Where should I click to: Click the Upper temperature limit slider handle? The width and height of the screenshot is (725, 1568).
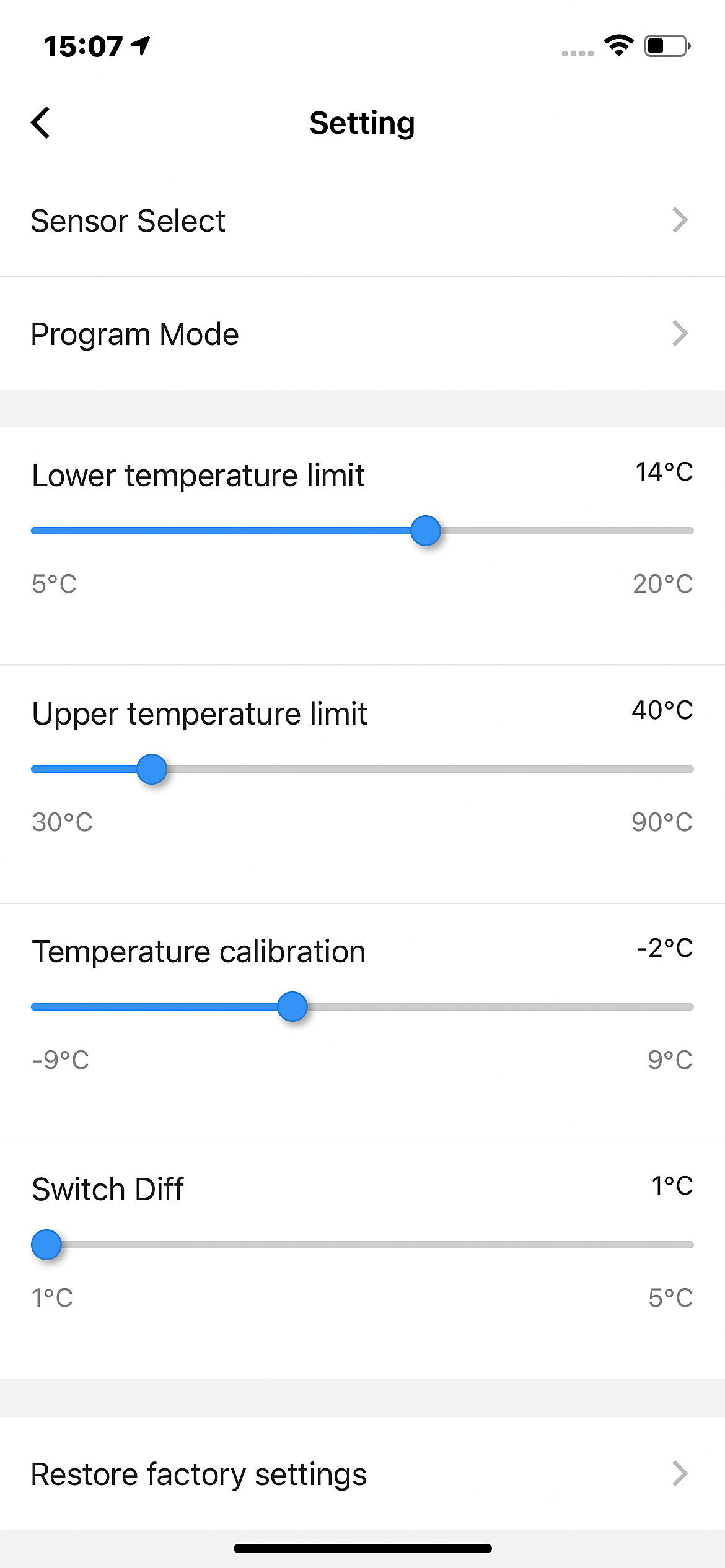click(x=152, y=769)
